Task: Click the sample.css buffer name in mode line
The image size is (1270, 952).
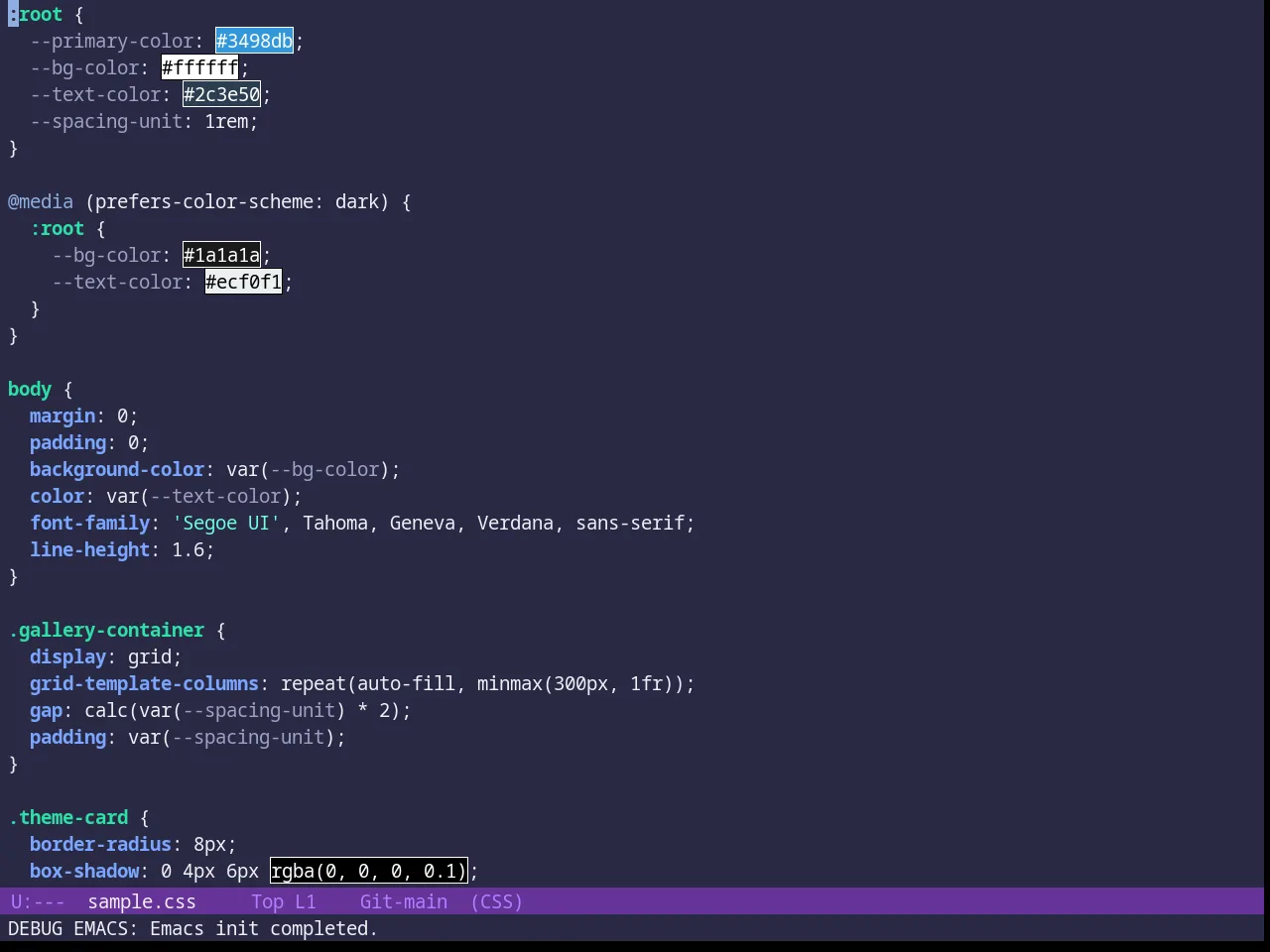Action: pos(142,901)
